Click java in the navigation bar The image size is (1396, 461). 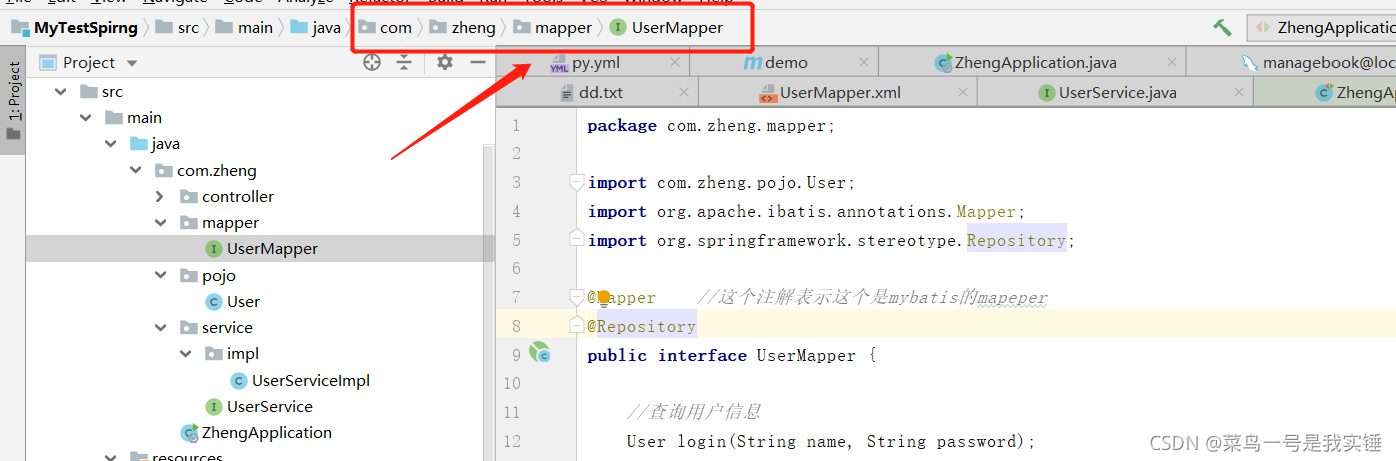pos(316,28)
